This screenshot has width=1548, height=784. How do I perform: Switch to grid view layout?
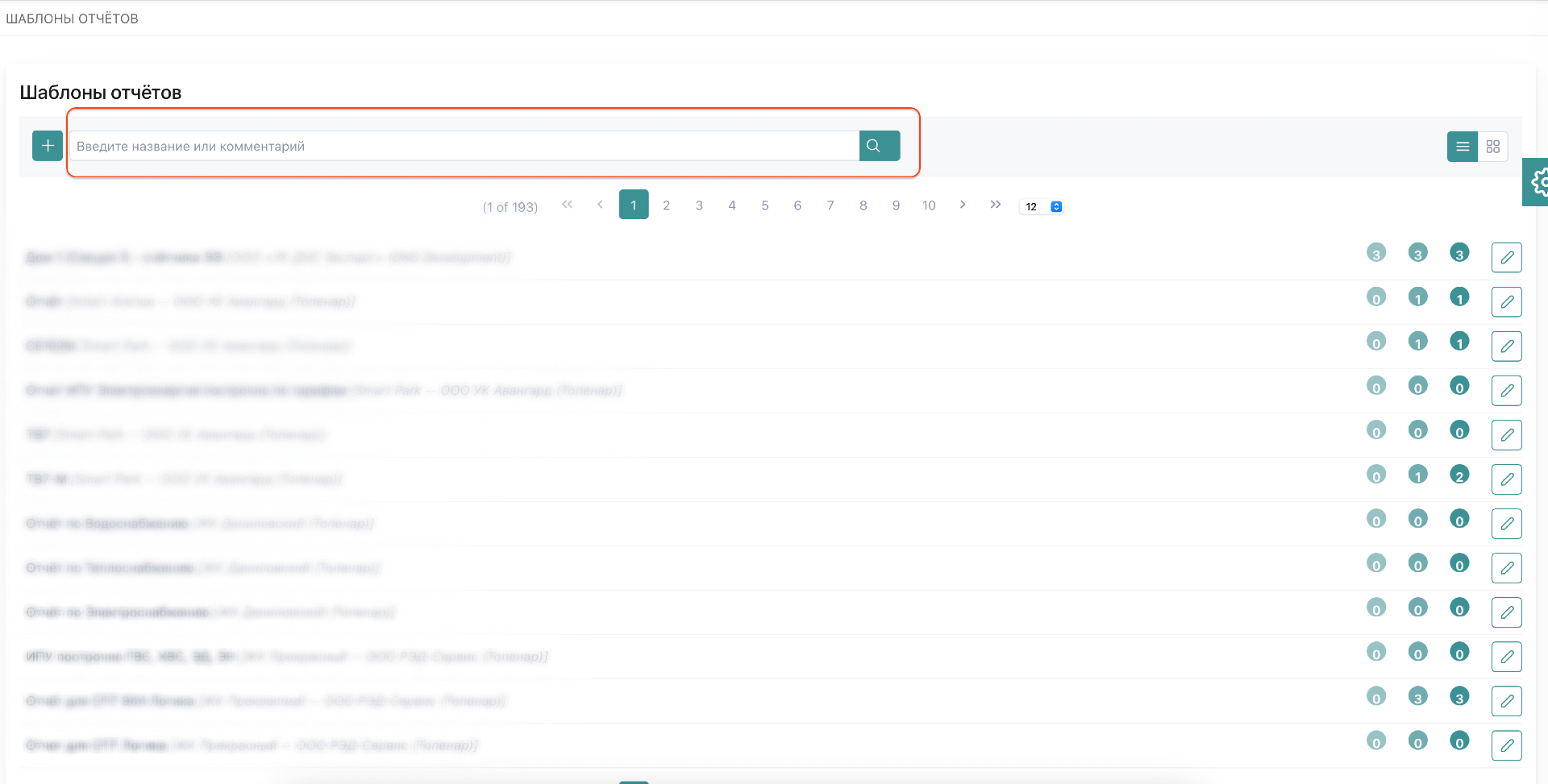pos(1492,147)
